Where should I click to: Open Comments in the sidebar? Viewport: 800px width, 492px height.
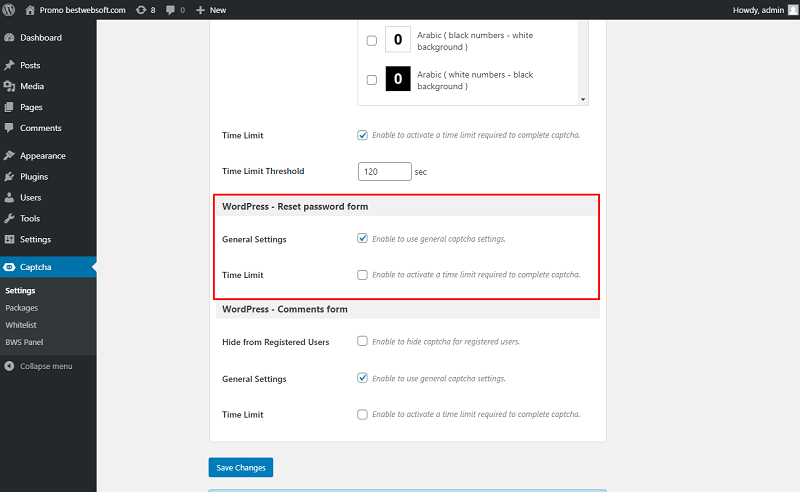click(48, 128)
